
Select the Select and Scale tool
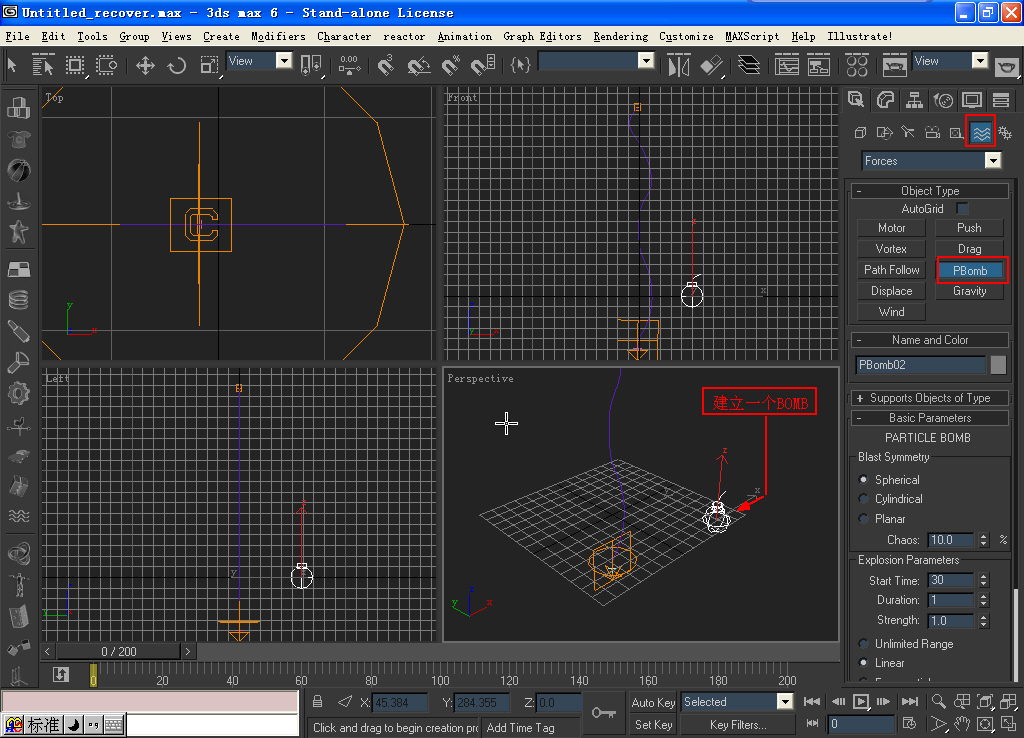pos(209,65)
